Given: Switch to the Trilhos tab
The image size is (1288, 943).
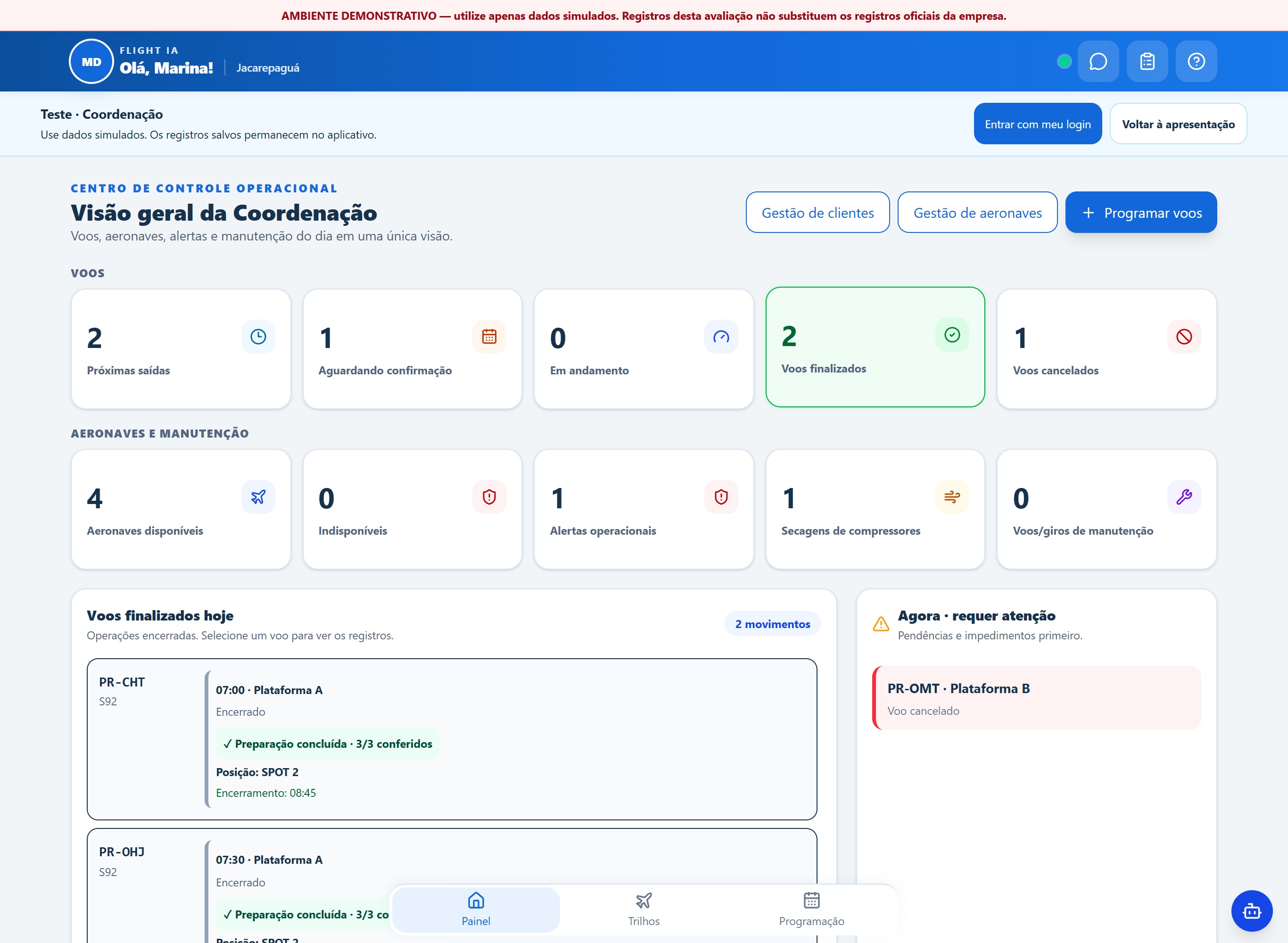Looking at the screenshot, I should [644, 910].
